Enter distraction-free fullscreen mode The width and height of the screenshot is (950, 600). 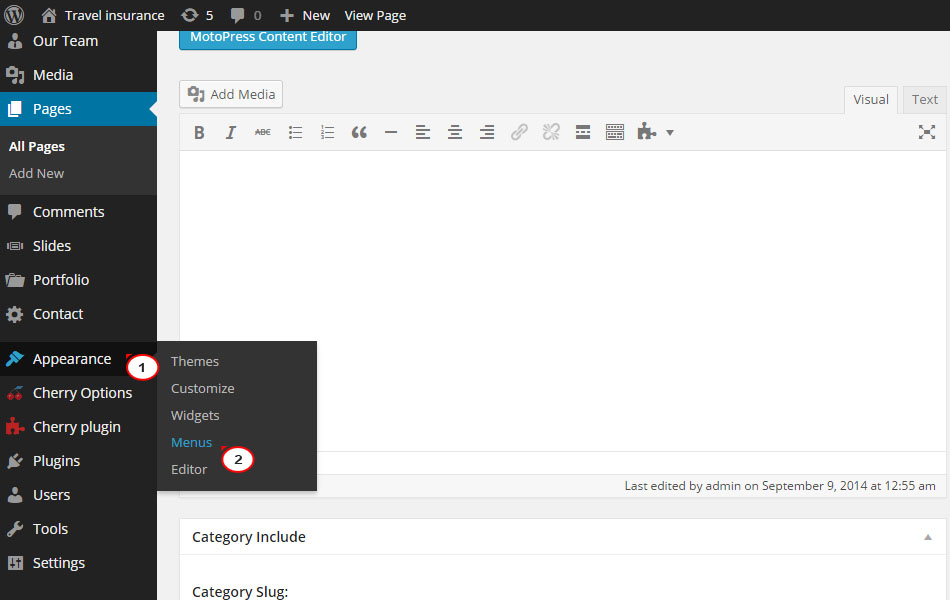(926, 132)
